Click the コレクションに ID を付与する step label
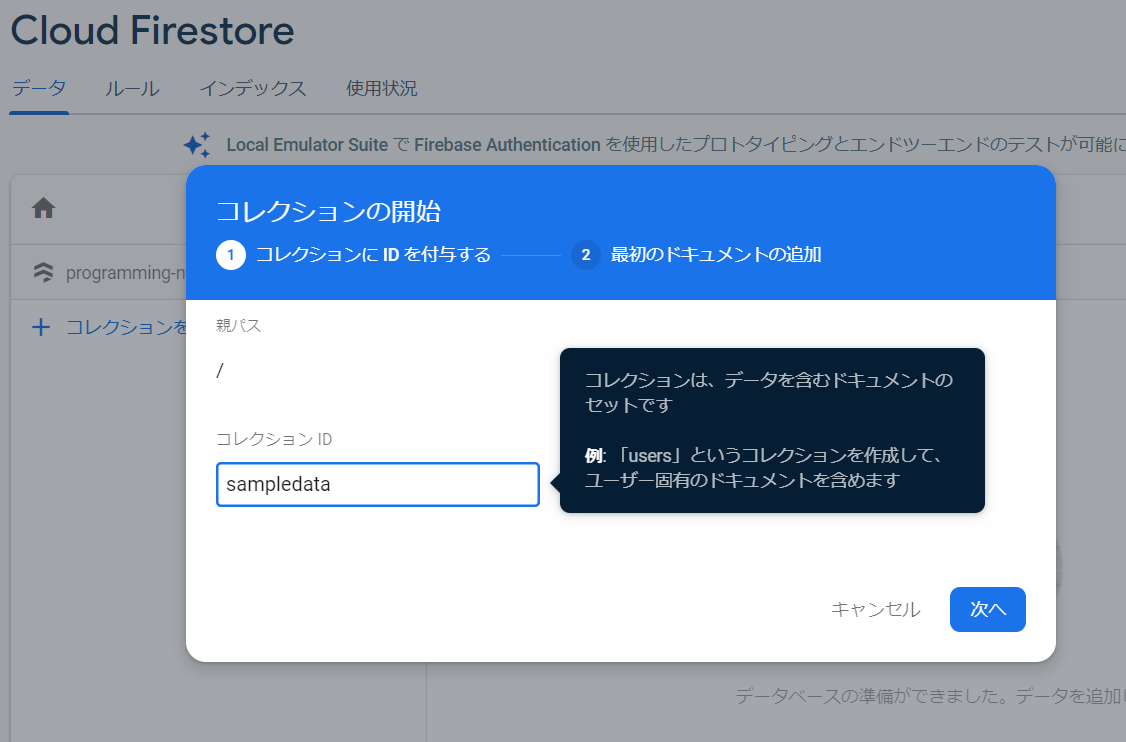 [x=373, y=255]
